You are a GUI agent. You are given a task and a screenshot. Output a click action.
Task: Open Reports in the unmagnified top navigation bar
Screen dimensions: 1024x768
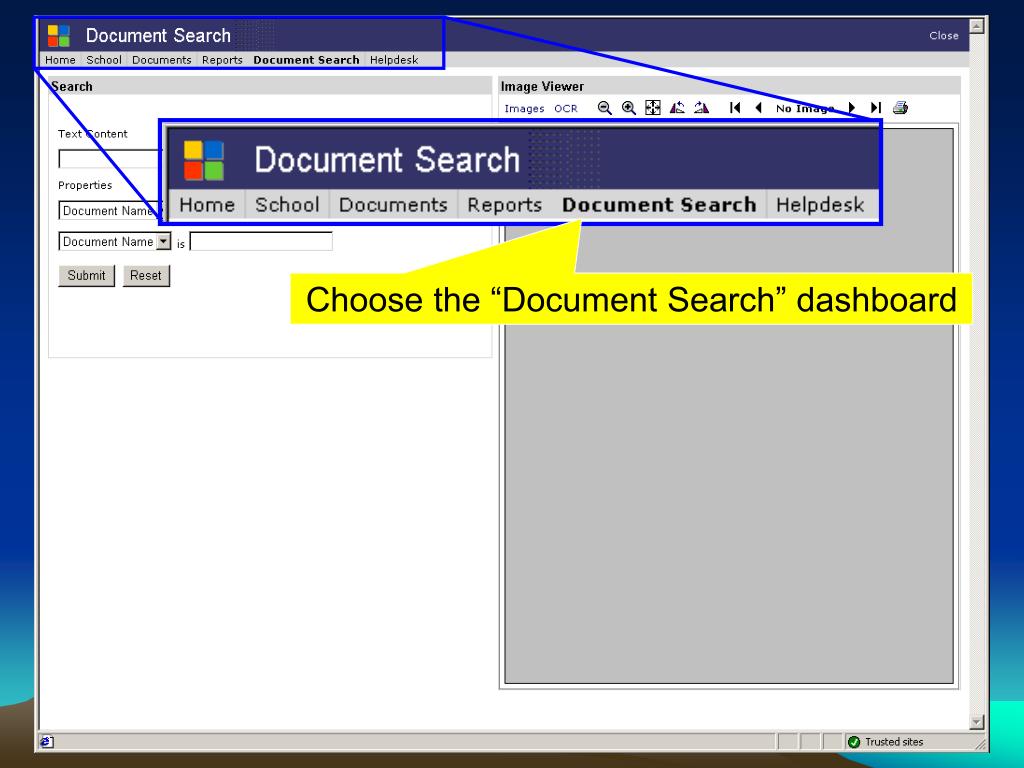(x=222, y=60)
